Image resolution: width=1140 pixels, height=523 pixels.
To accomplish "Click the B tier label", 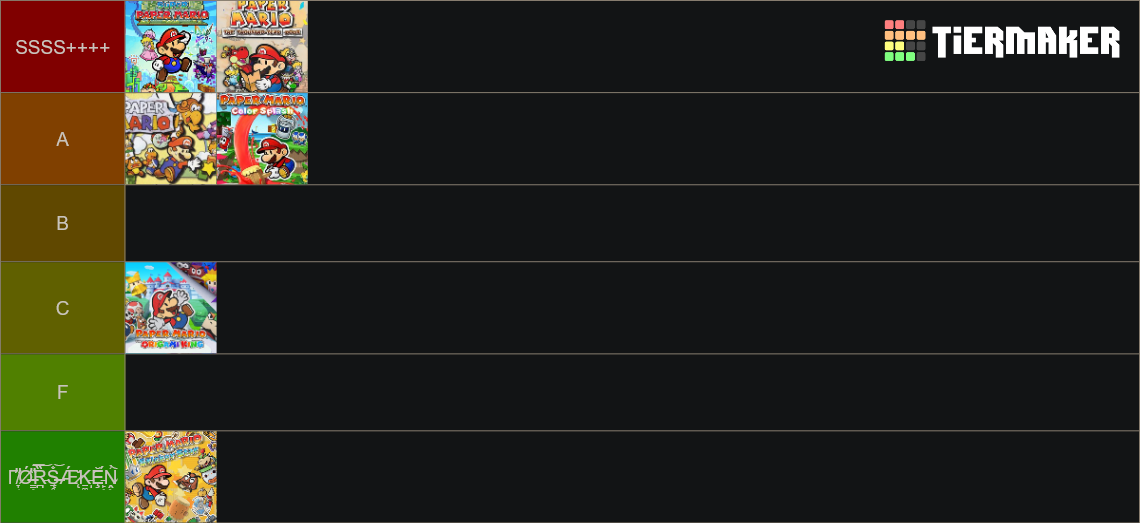I will tap(63, 223).
